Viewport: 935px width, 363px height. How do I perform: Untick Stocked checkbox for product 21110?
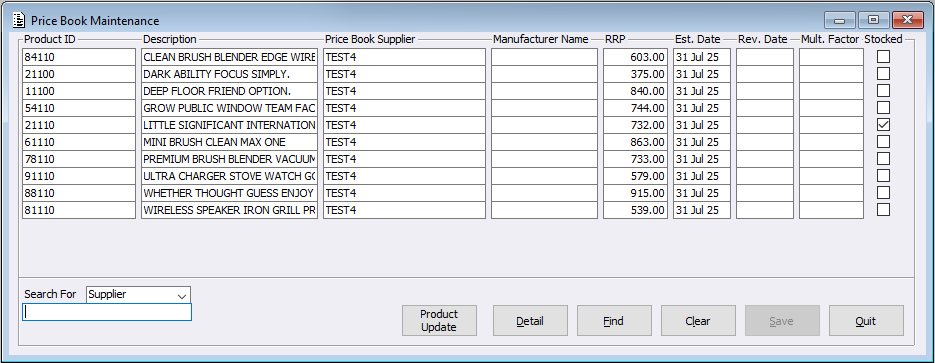[x=883, y=125]
